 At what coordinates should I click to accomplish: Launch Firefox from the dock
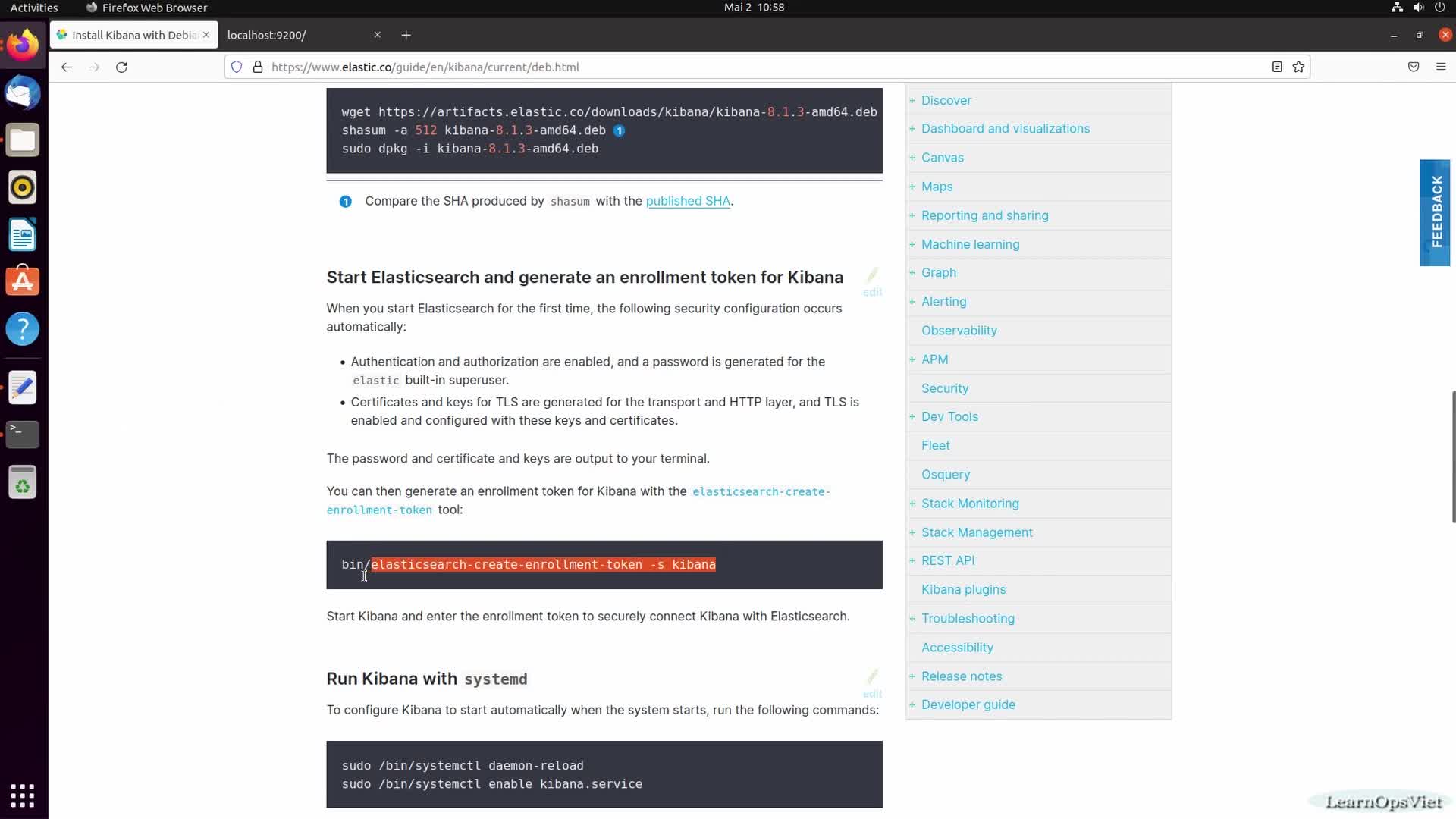[23, 45]
